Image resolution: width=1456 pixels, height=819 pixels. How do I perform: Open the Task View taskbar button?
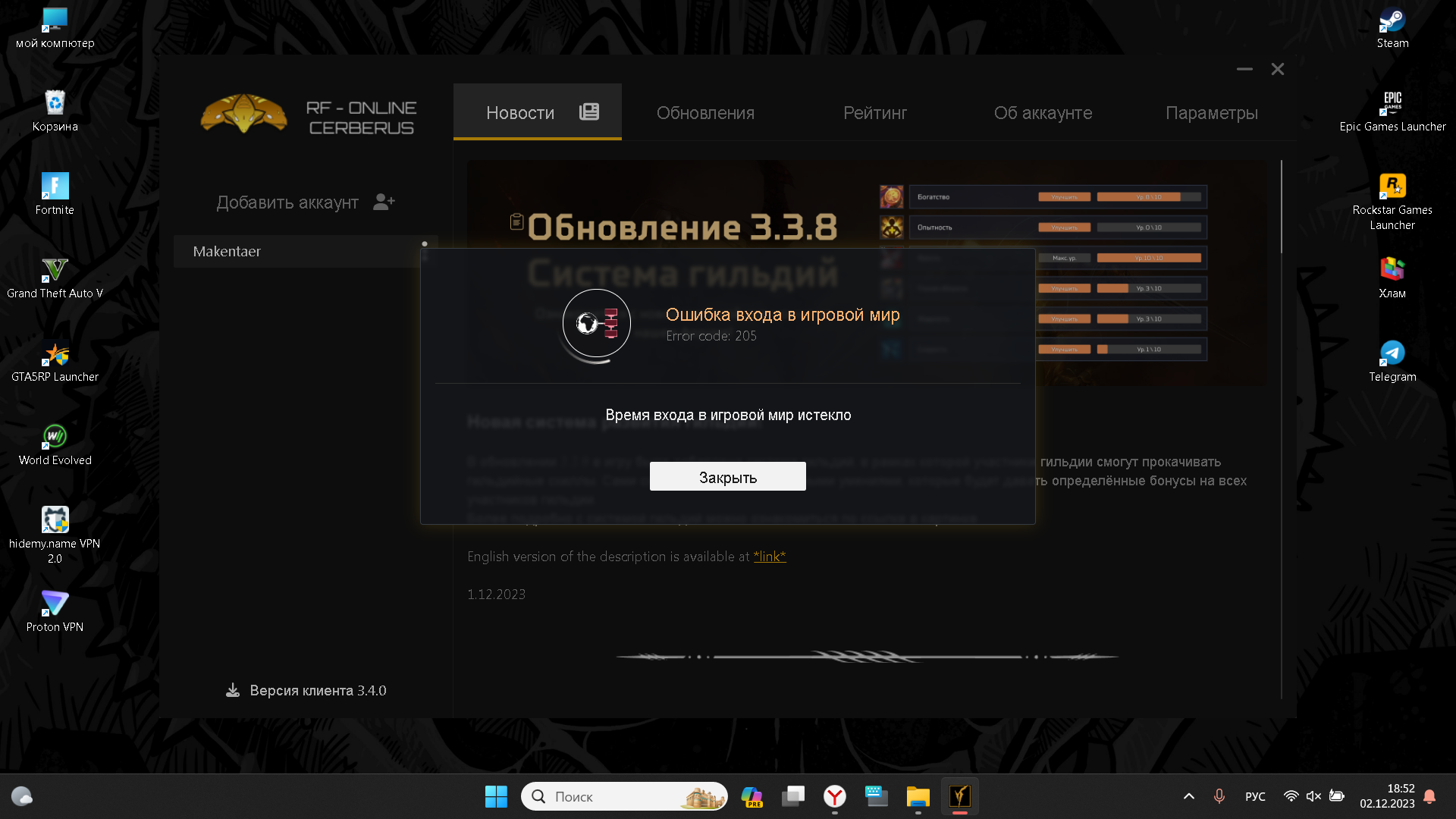(x=793, y=796)
